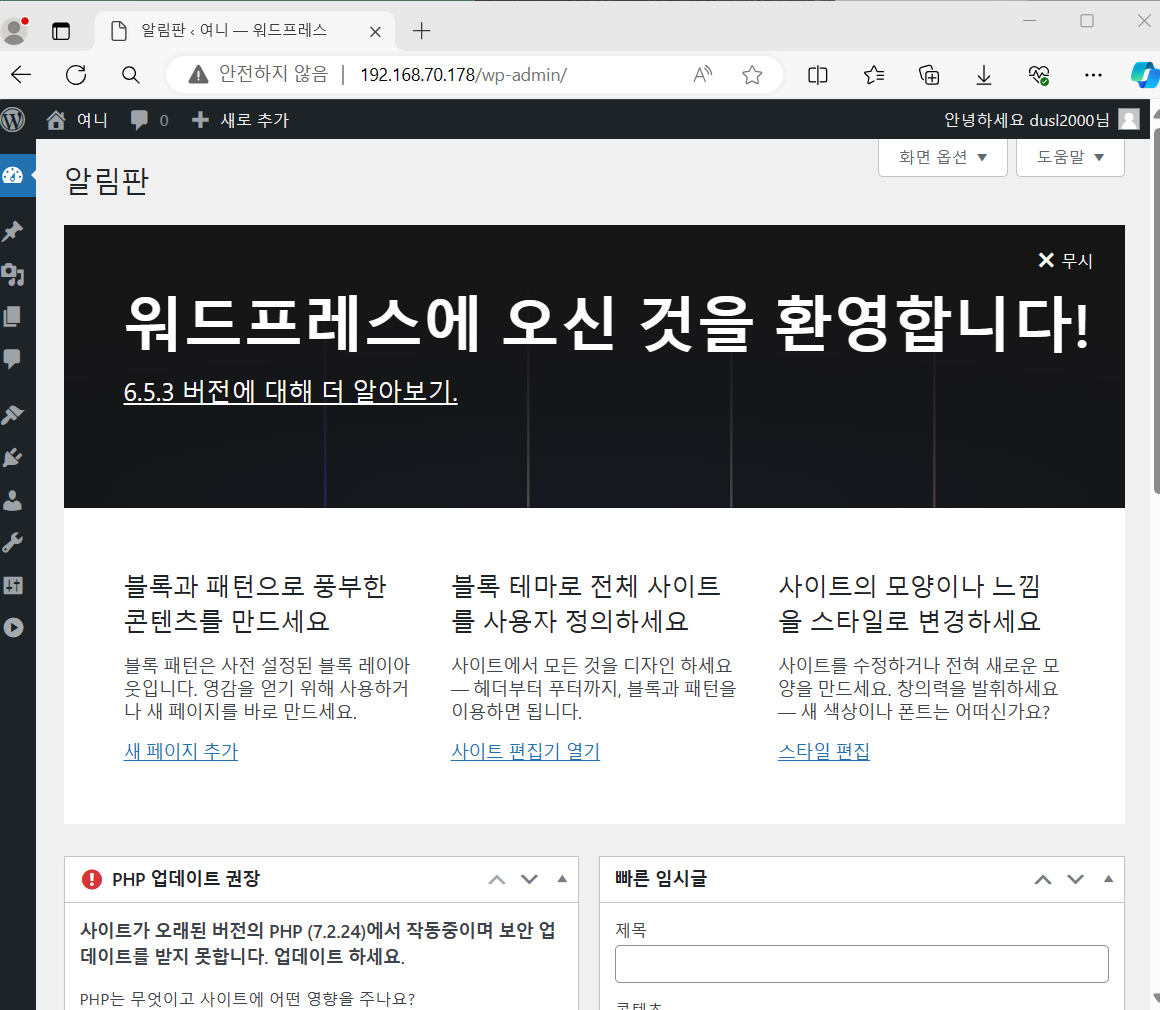Screen dimensions: 1160x1010
Task: Visit site via home icon 여니
Action: tap(77, 120)
